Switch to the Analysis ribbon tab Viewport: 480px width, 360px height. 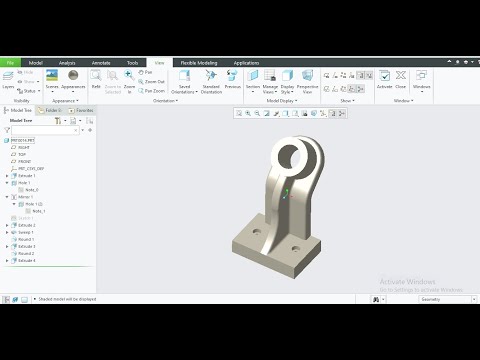click(67, 63)
